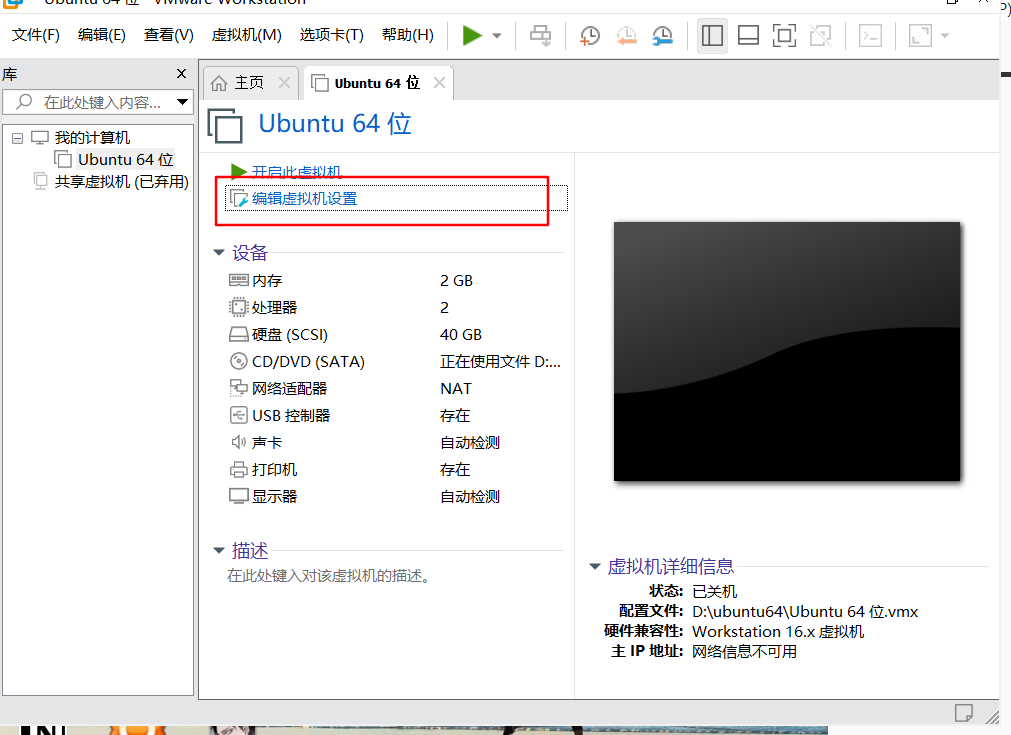Click the console view terminal icon
The width and height of the screenshot is (1011, 735).
click(870, 35)
